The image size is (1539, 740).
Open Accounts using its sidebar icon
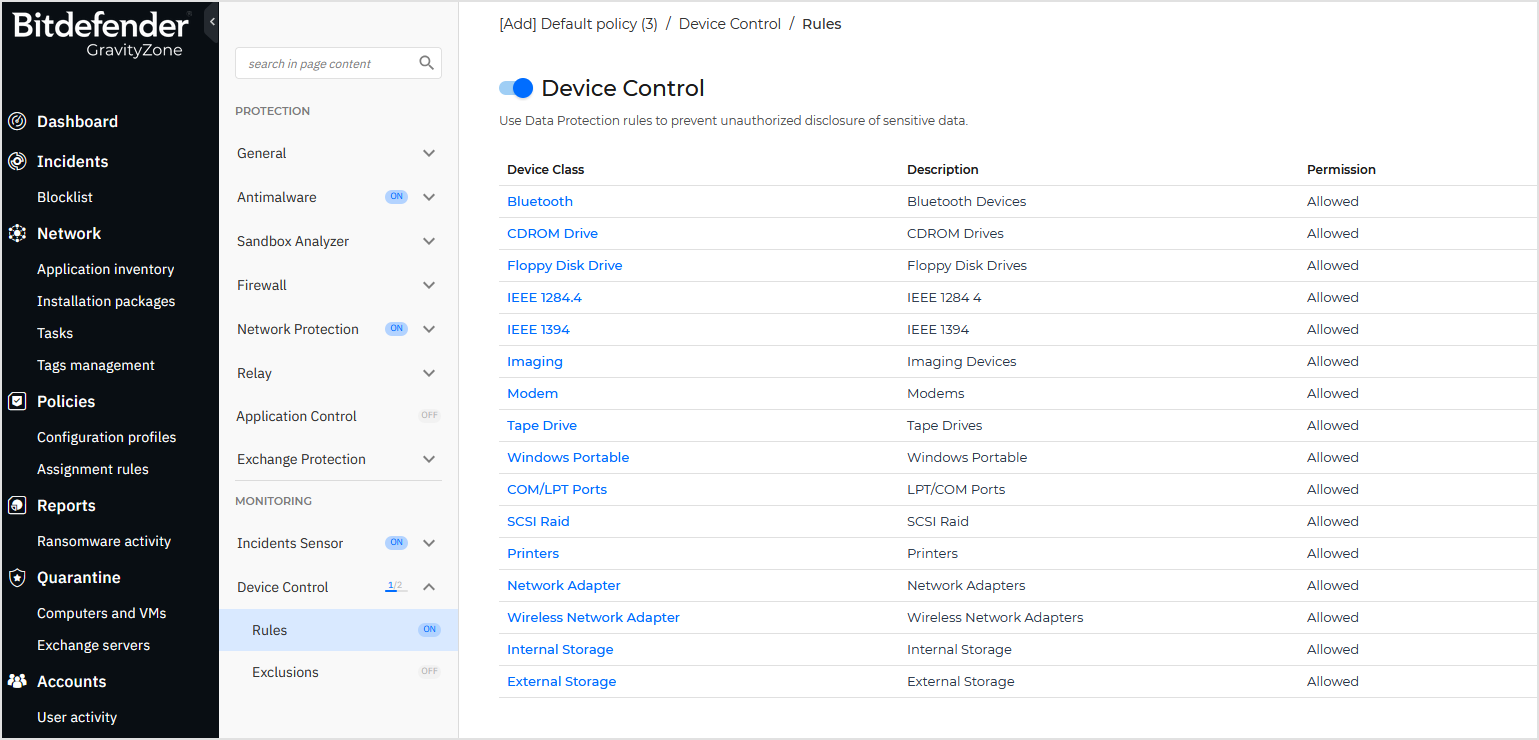coord(17,681)
